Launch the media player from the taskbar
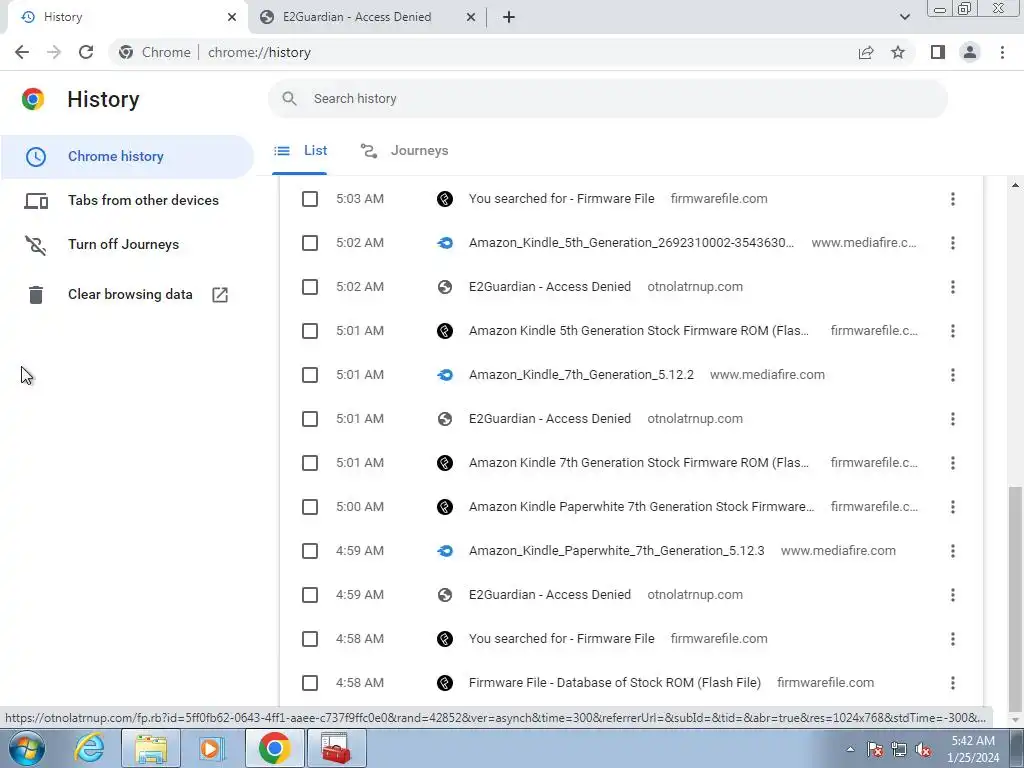The image size is (1024, 768). point(212,748)
